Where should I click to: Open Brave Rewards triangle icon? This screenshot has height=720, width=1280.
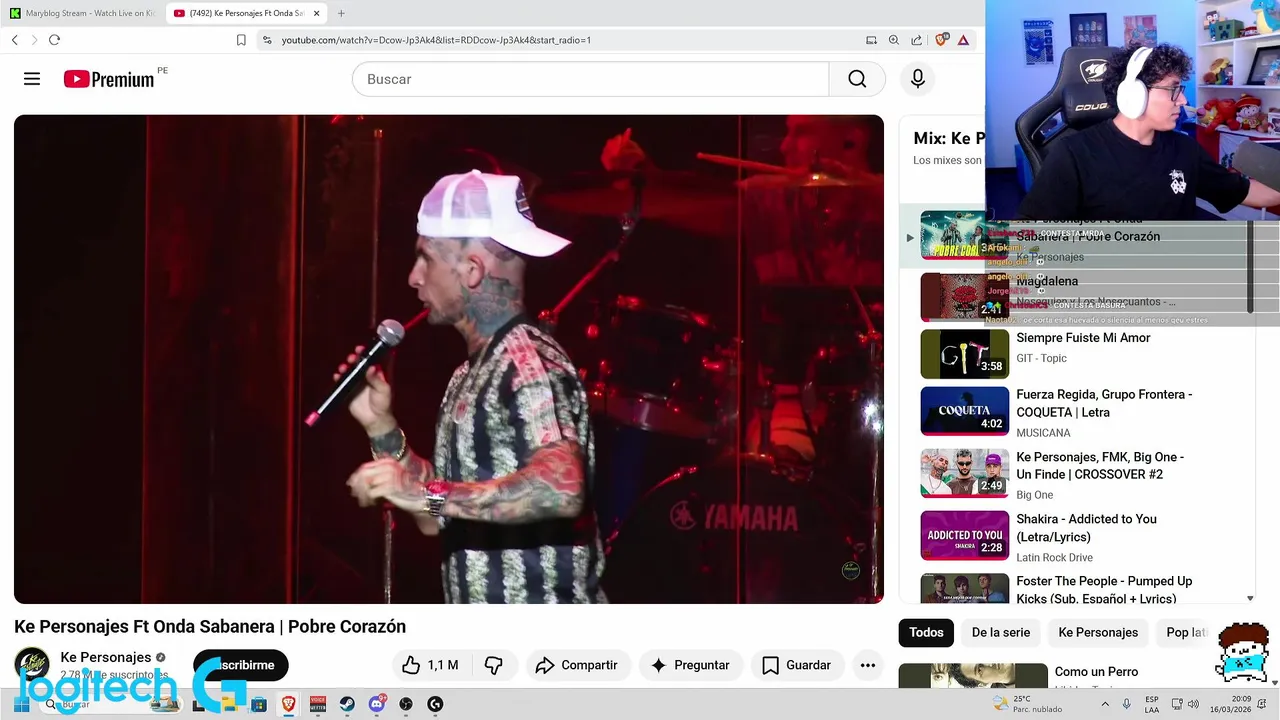click(963, 40)
